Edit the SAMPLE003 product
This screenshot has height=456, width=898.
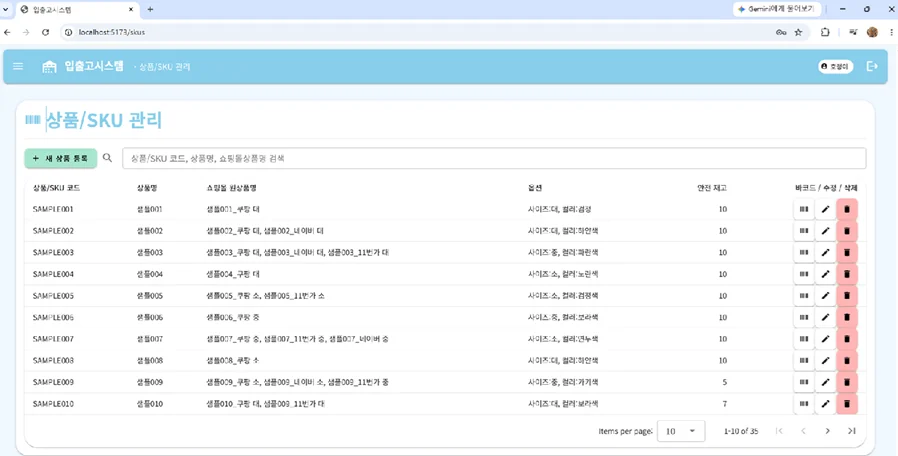coord(825,253)
